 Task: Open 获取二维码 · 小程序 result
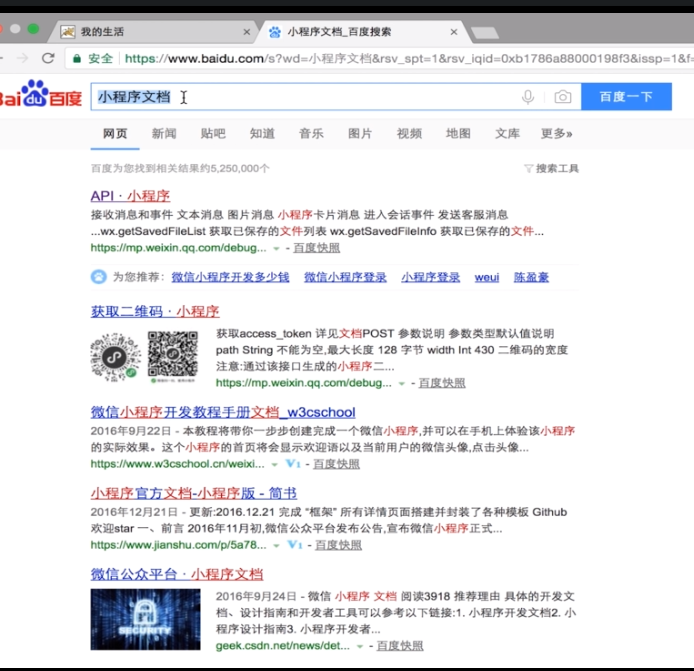tap(155, 312)
